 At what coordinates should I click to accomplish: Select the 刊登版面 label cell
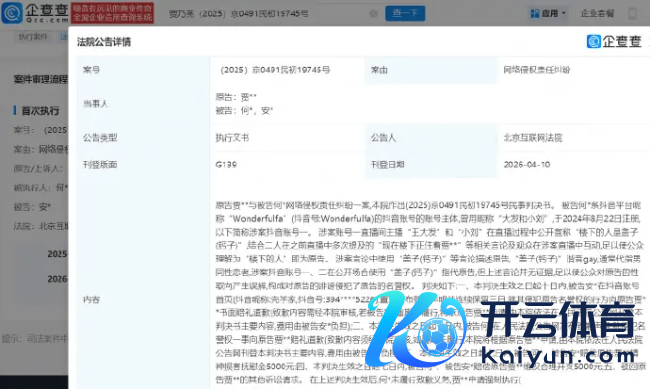(100, 165)
